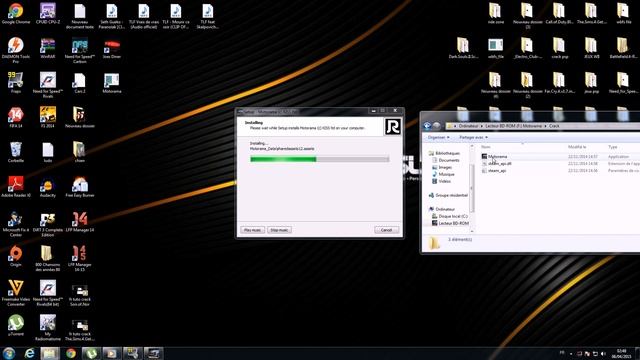Click the installation progress bar
The image size is (640, 360).
click(320, 159)
